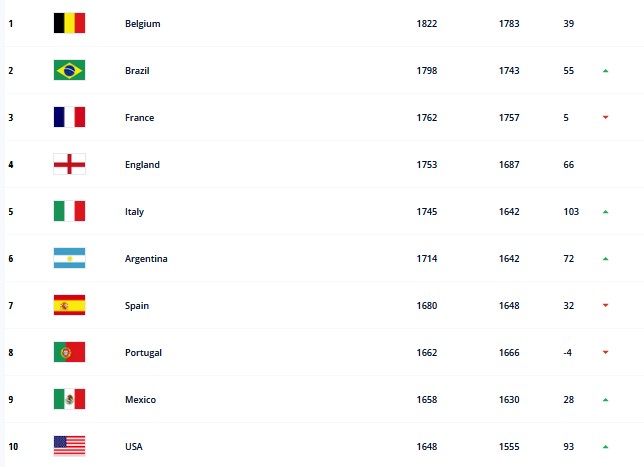The width and height of the screenshot is (644, 467).
Task: Click France's red down arrow indicator
Action: point(605,117)
